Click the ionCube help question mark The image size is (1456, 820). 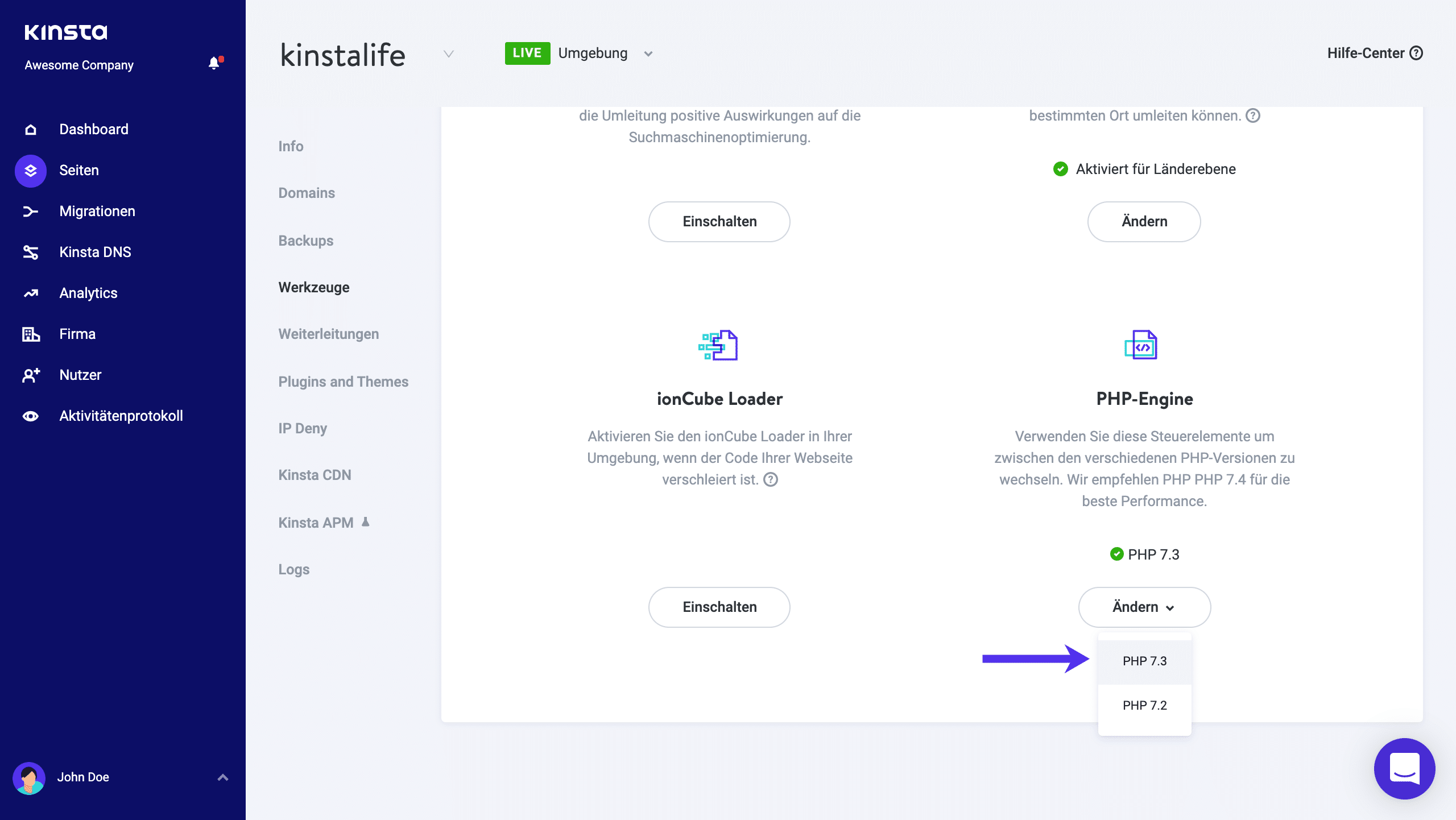771,480
